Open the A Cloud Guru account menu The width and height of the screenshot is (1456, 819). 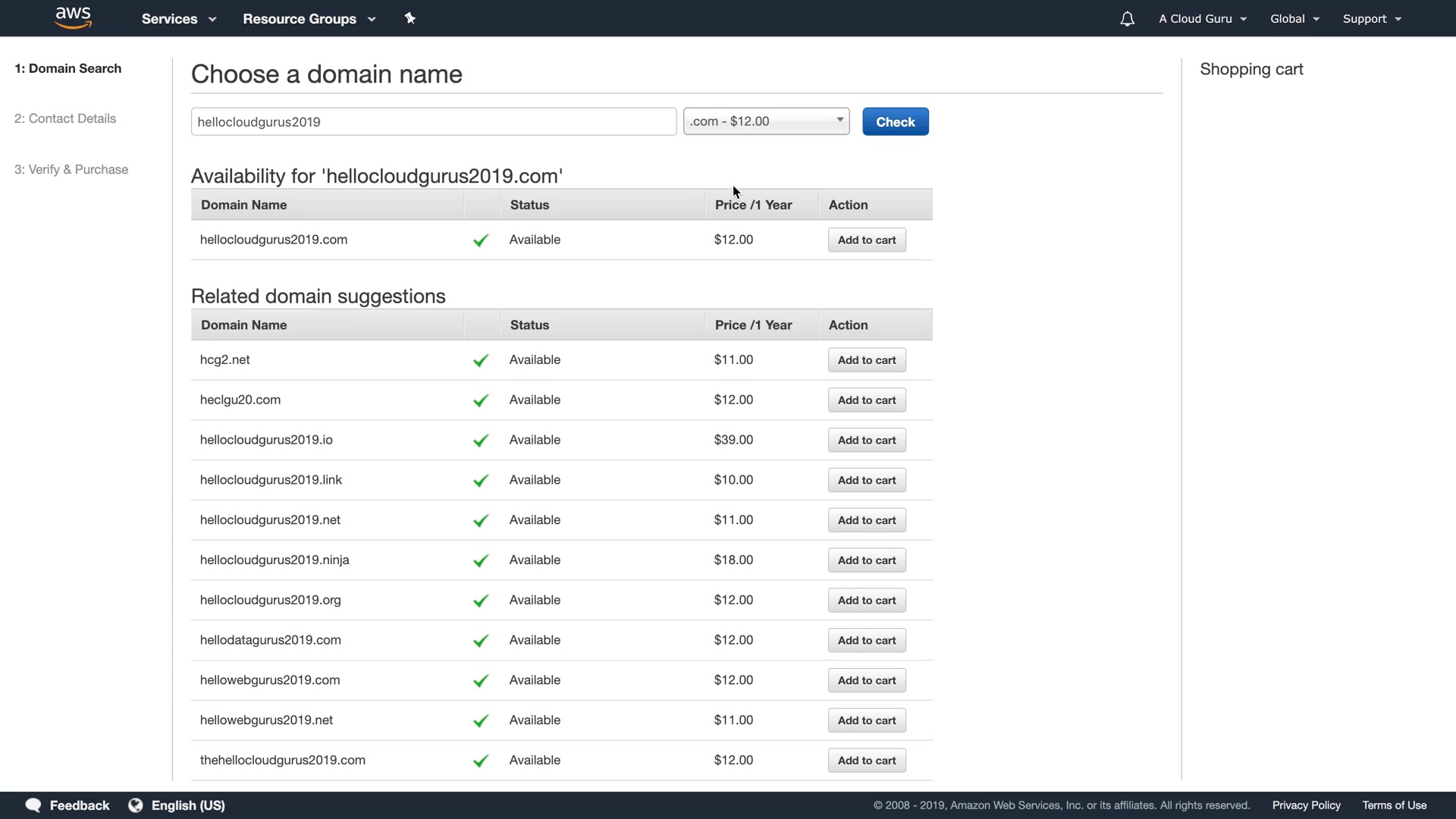(x=1202, y=19)
